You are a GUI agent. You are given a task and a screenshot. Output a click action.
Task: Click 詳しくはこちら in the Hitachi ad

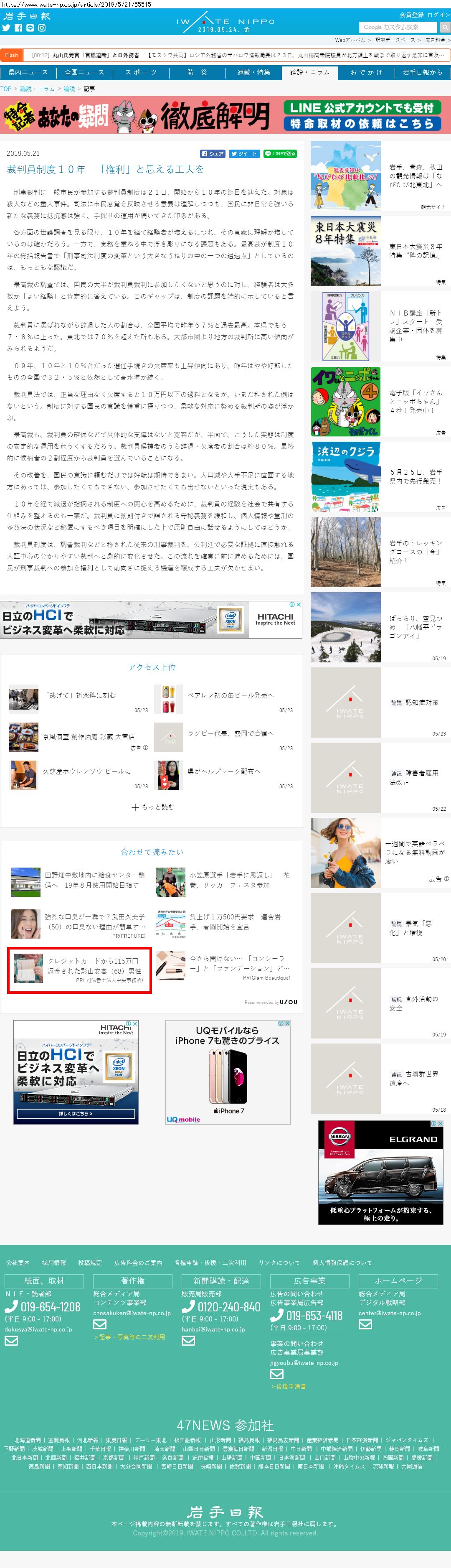[76, 1113]
